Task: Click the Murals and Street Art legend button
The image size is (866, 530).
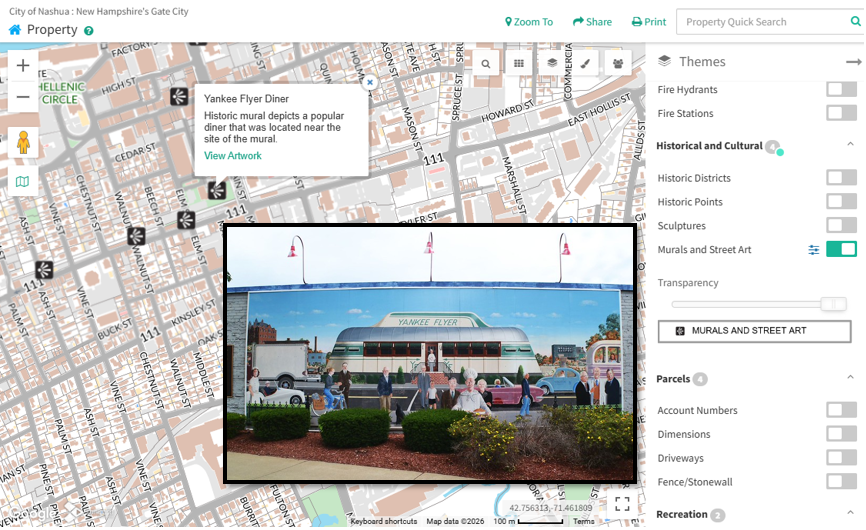Action: [754, 331]
